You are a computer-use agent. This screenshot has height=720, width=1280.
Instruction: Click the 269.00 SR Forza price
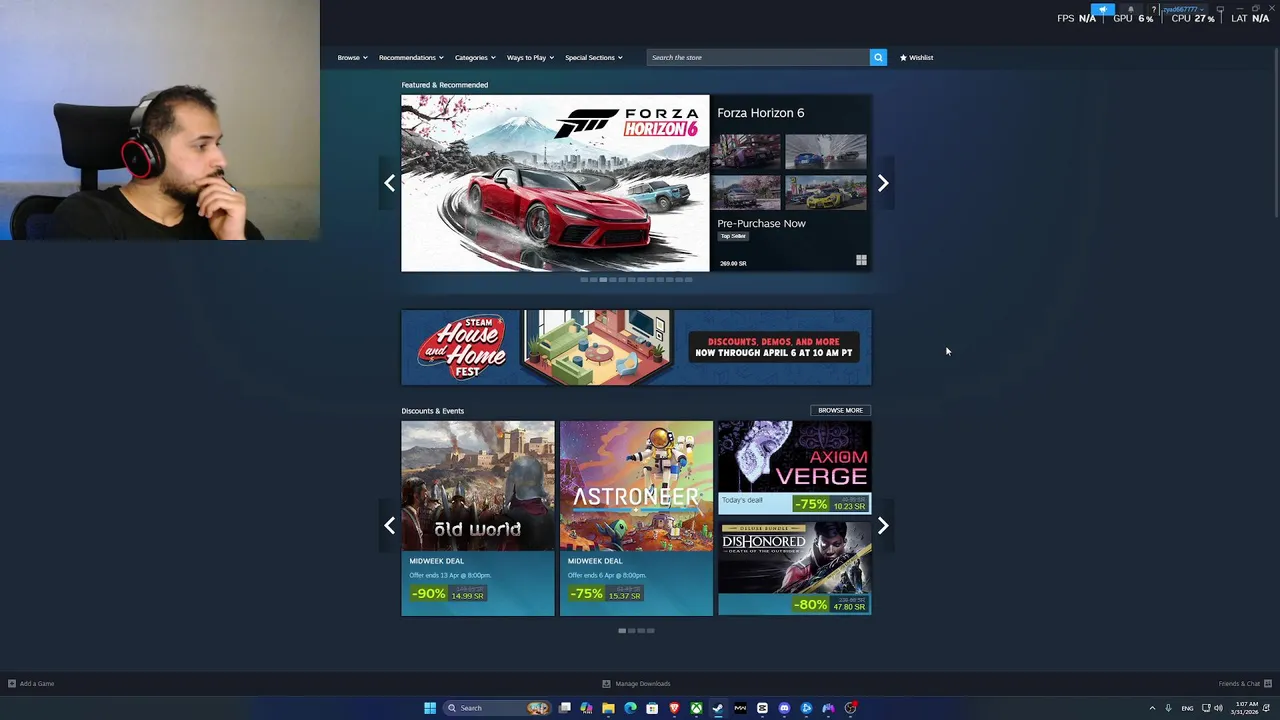[x=733, y=264]
